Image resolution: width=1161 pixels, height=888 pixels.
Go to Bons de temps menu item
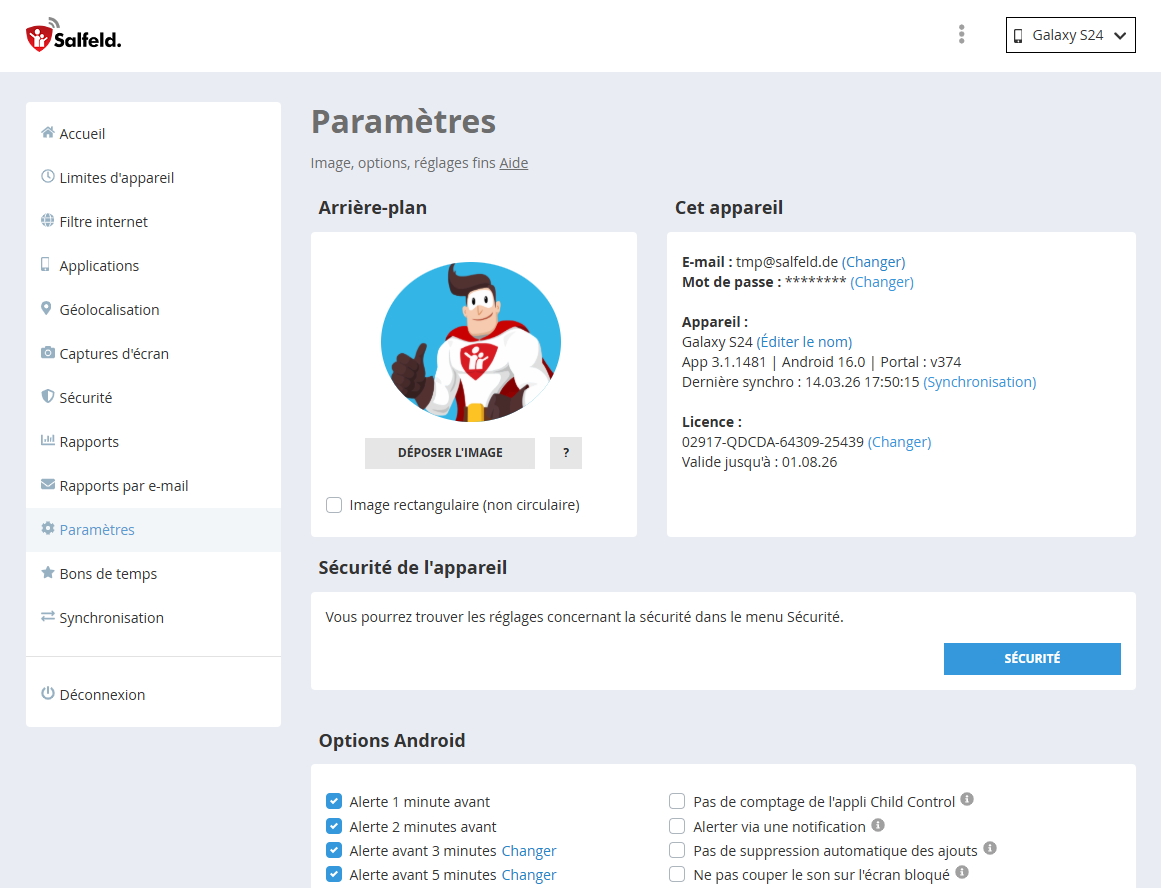[x=108, y=574]
